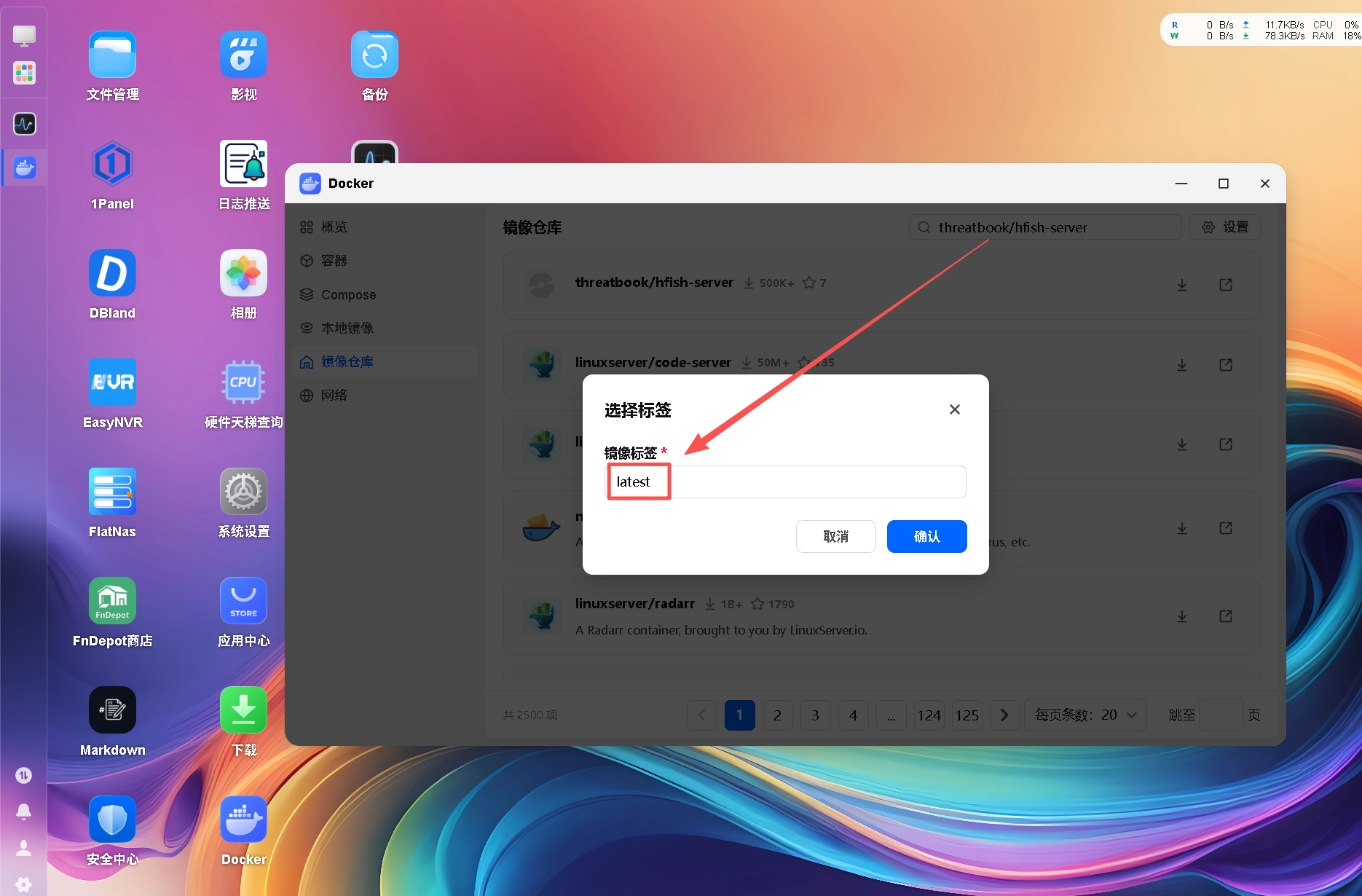The width and height of the screenshot is (1362, 896).
Task: Launch the 影视 video app
Action: (243, 55)
